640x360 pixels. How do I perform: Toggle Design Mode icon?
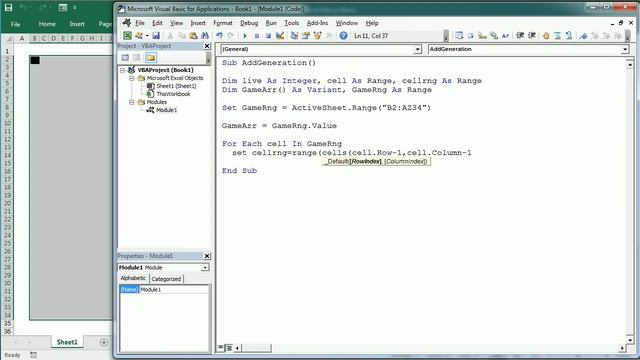click(x=280, y=36)
